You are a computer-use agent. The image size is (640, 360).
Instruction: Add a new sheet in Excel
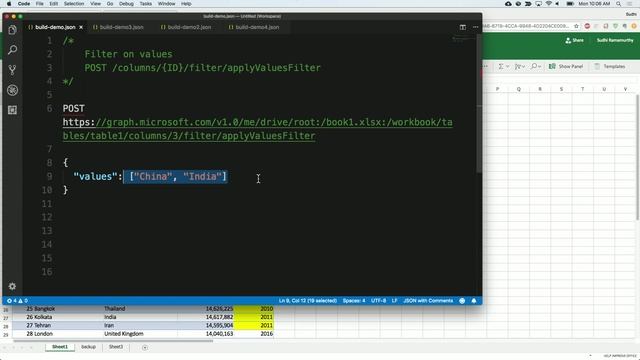pyautogui.click(x=144, y=347)
